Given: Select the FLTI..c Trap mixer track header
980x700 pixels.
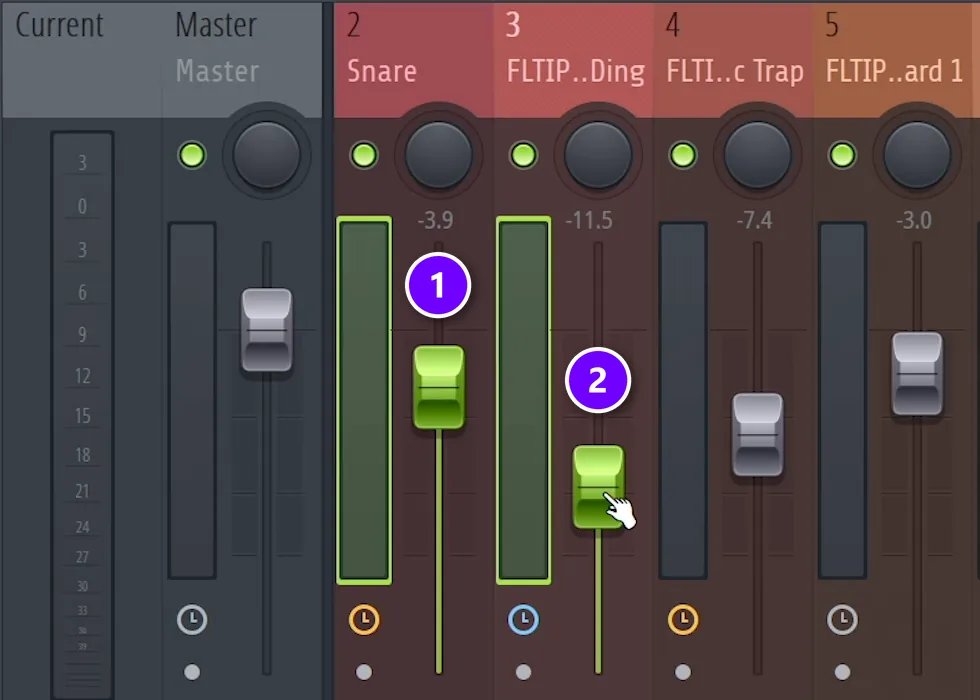Looking at the screenshot, I should point(732,59).
